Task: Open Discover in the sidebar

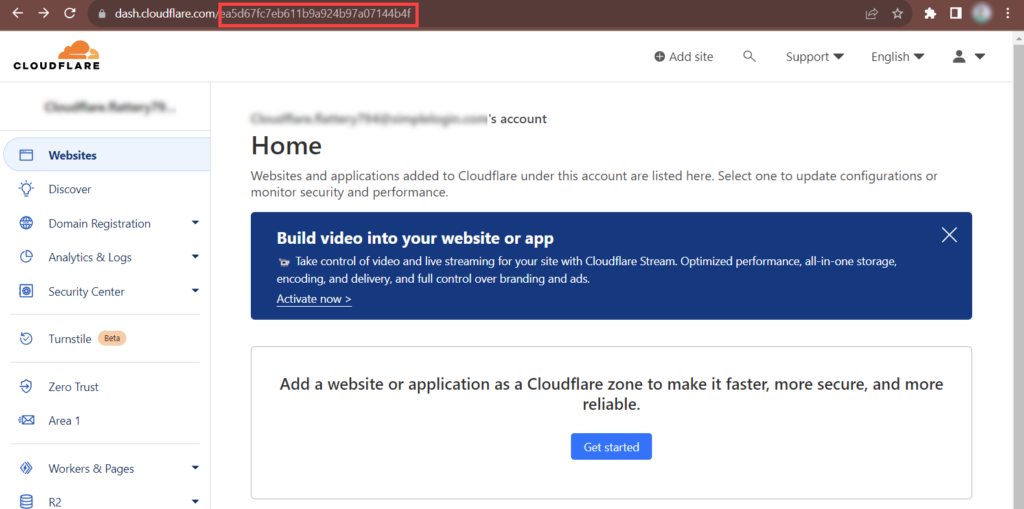Action: click(70, 189)
